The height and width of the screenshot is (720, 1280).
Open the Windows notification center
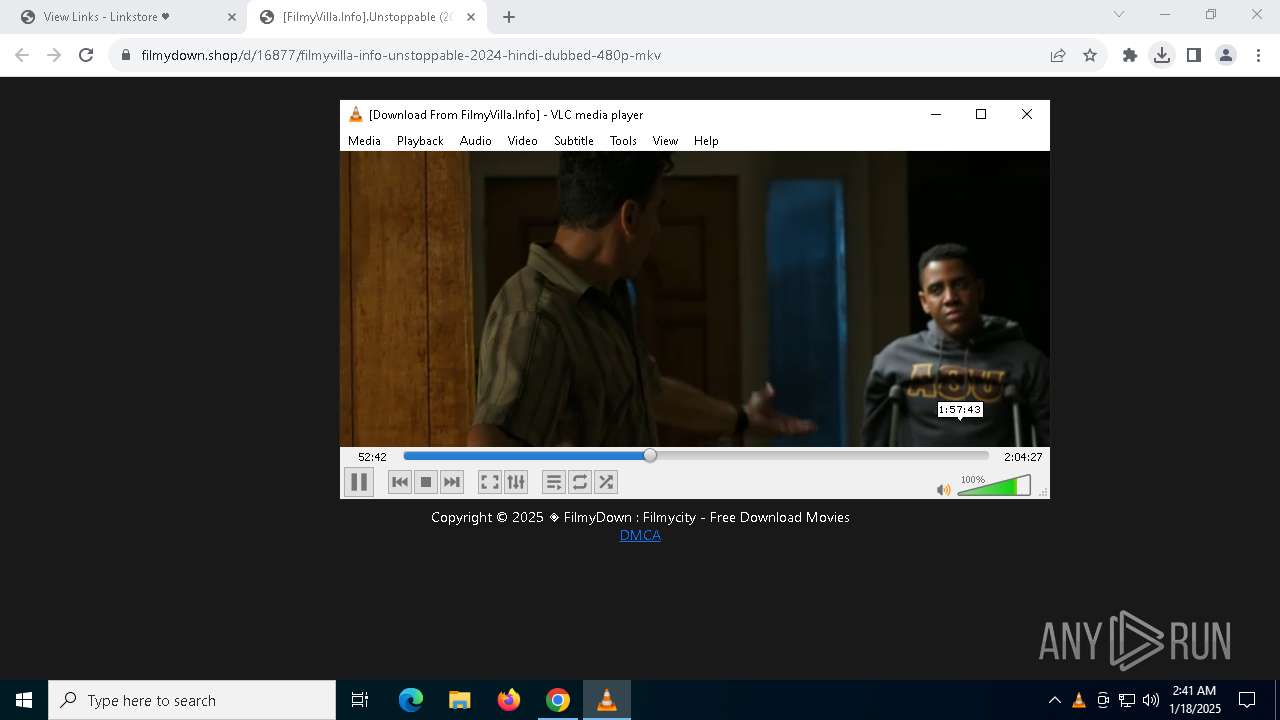click(1247, 700)
